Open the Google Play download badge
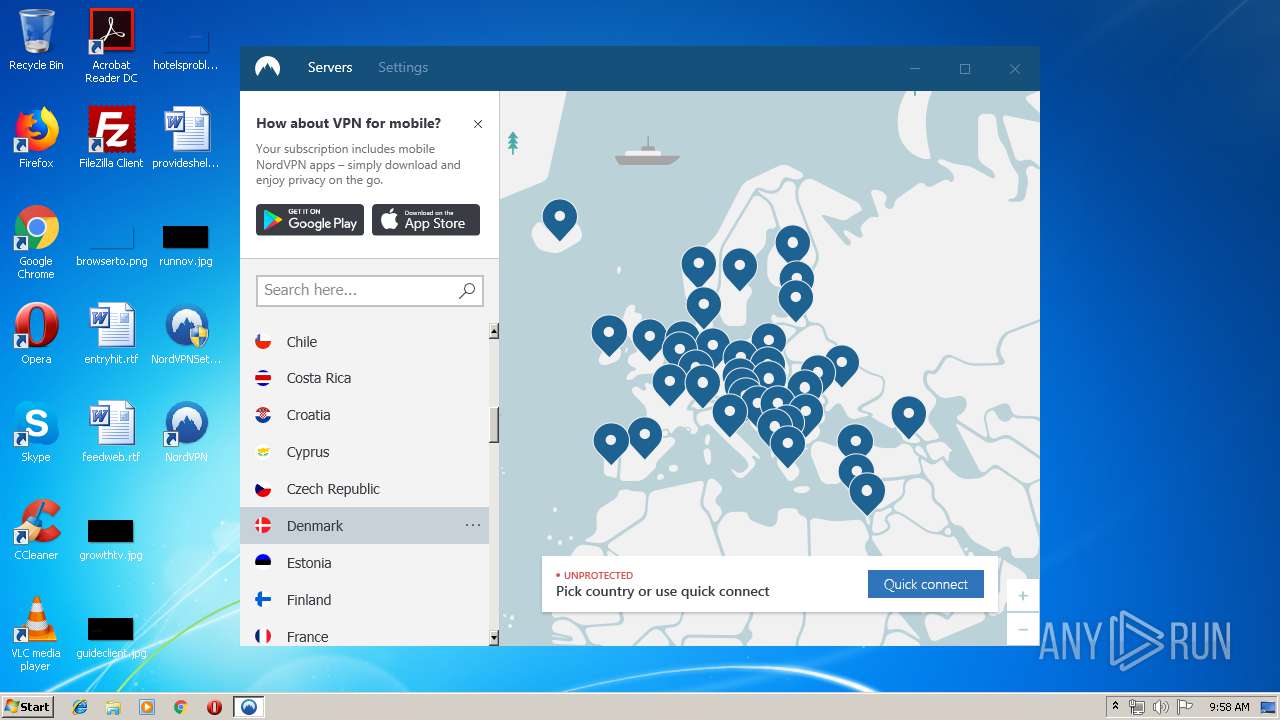 (310, 220)
